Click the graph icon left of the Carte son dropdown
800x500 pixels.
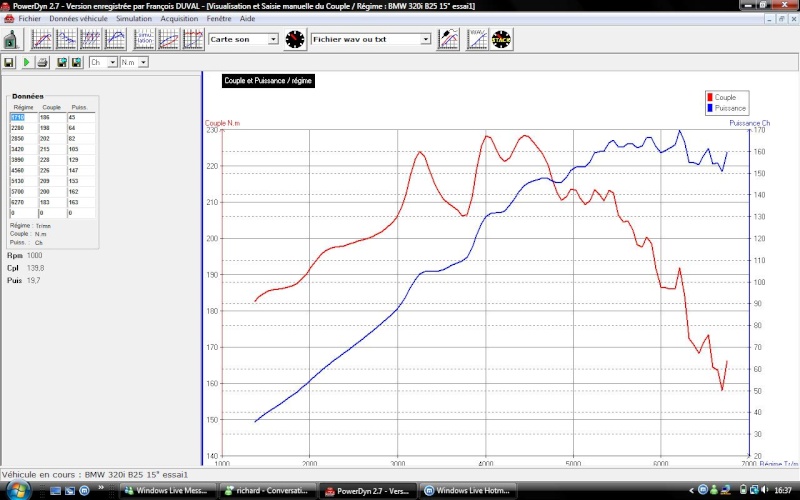pos(193,39)
